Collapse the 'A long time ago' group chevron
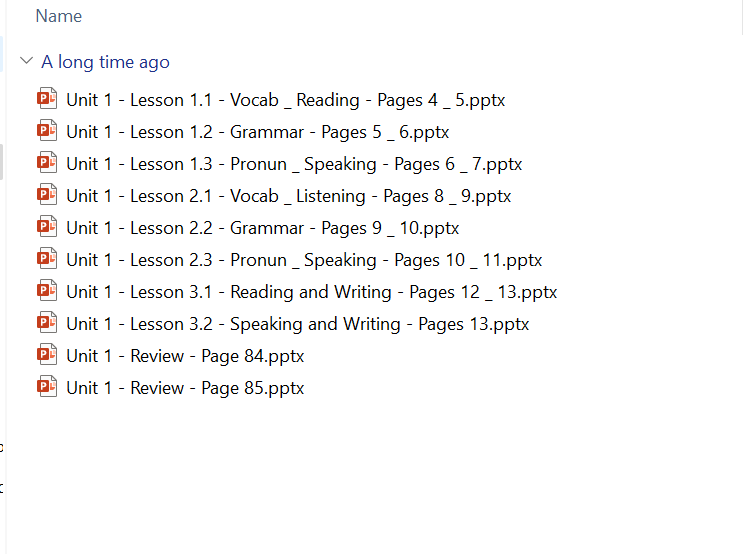The height and width of the screenshot is (554, 744). click(26, 61)
